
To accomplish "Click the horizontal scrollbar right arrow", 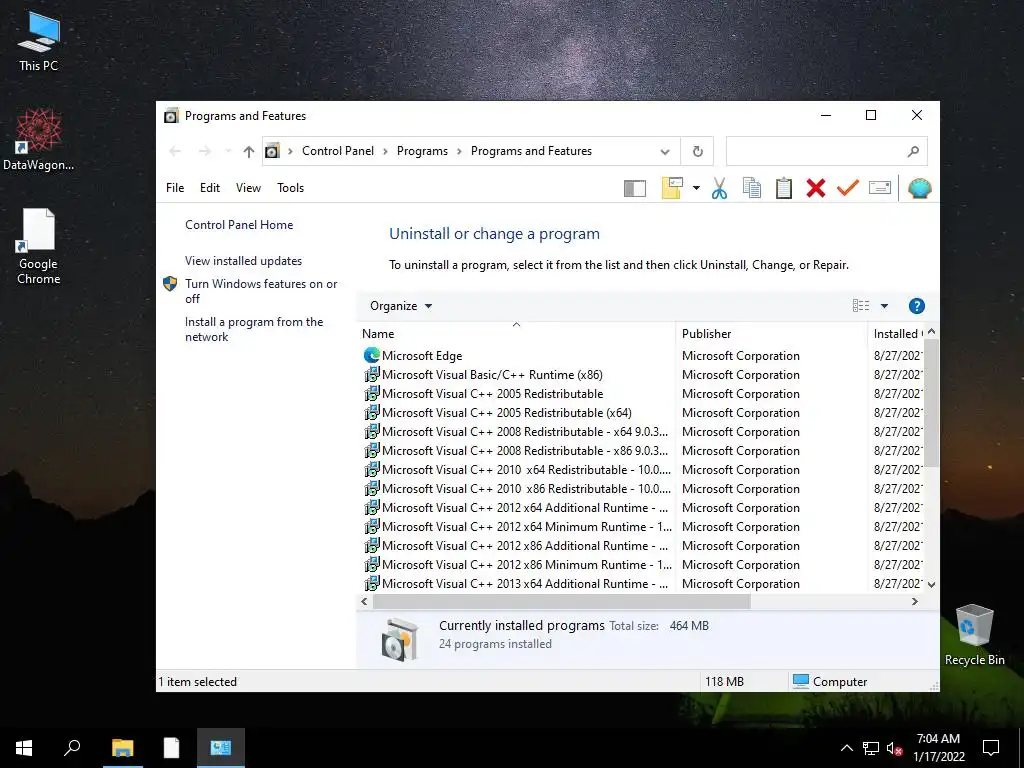I will [x=915, y=601].
